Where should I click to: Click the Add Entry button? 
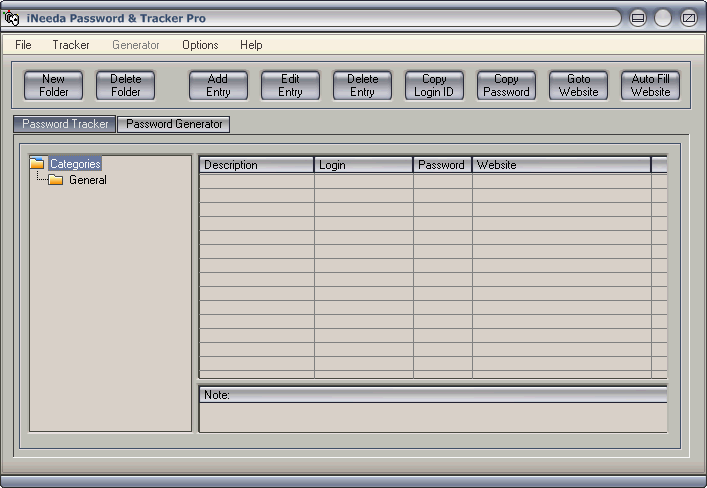pos(218,85)
